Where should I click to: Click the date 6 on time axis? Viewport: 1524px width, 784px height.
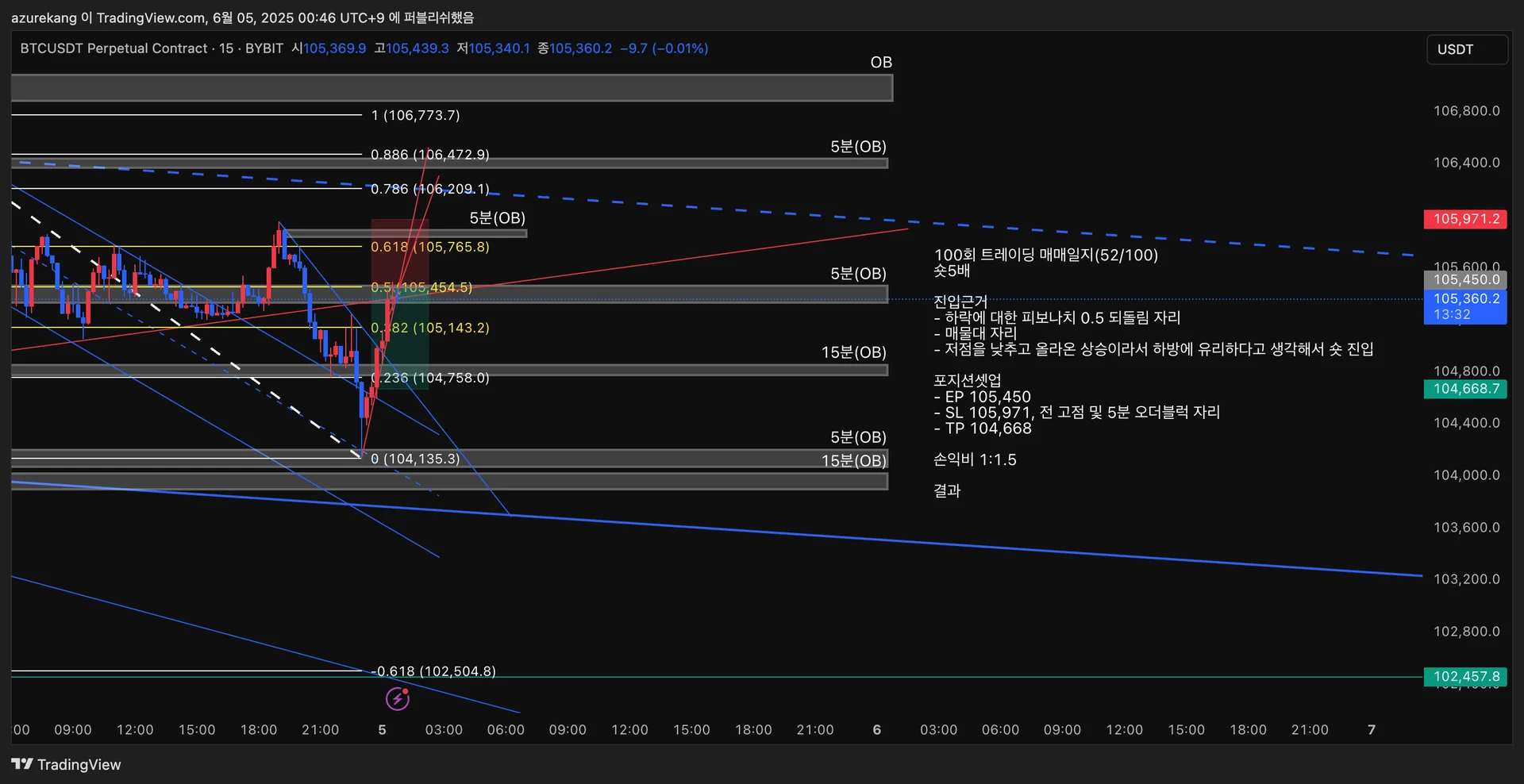(877, 729)
